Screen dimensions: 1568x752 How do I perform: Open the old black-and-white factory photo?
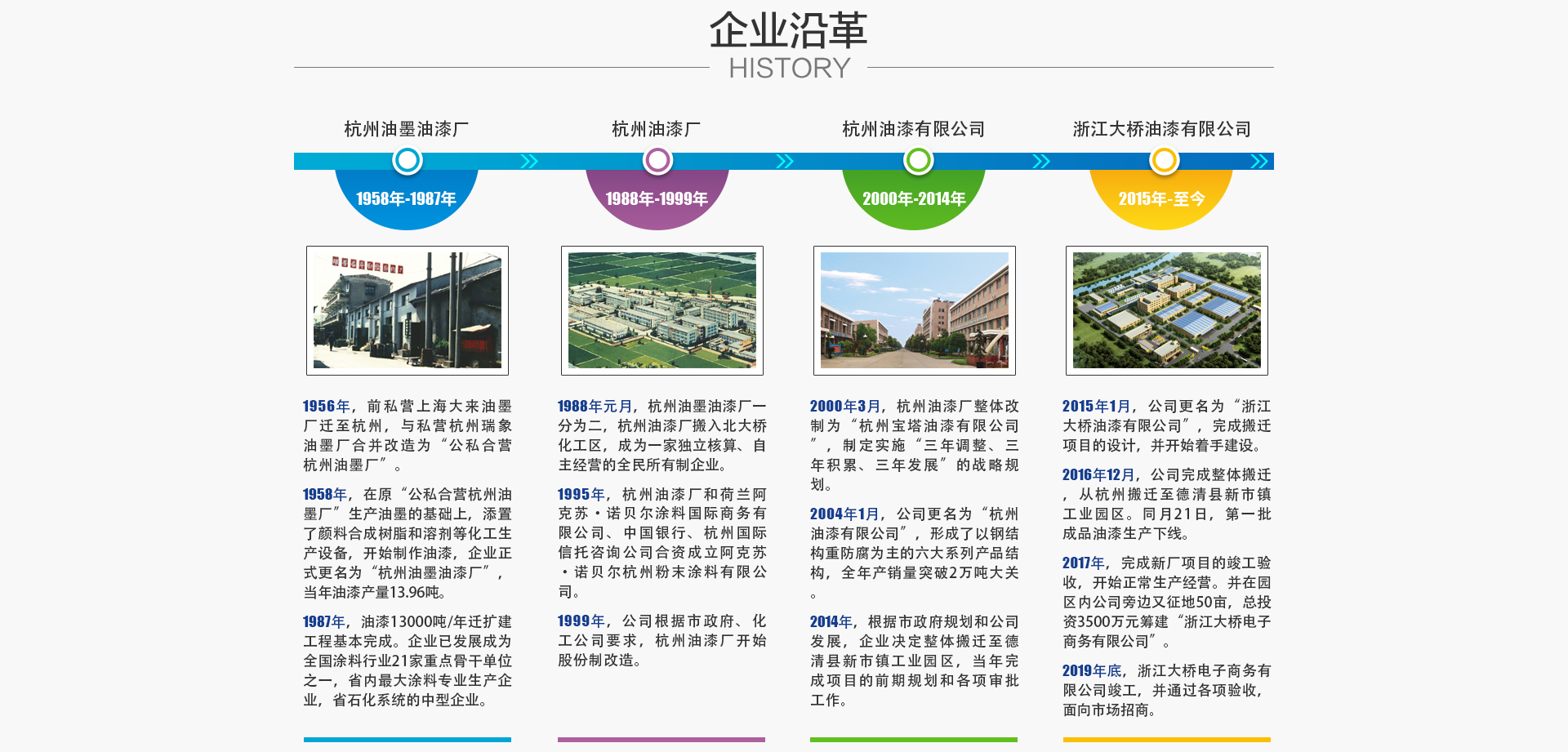[x=408, y=310]
